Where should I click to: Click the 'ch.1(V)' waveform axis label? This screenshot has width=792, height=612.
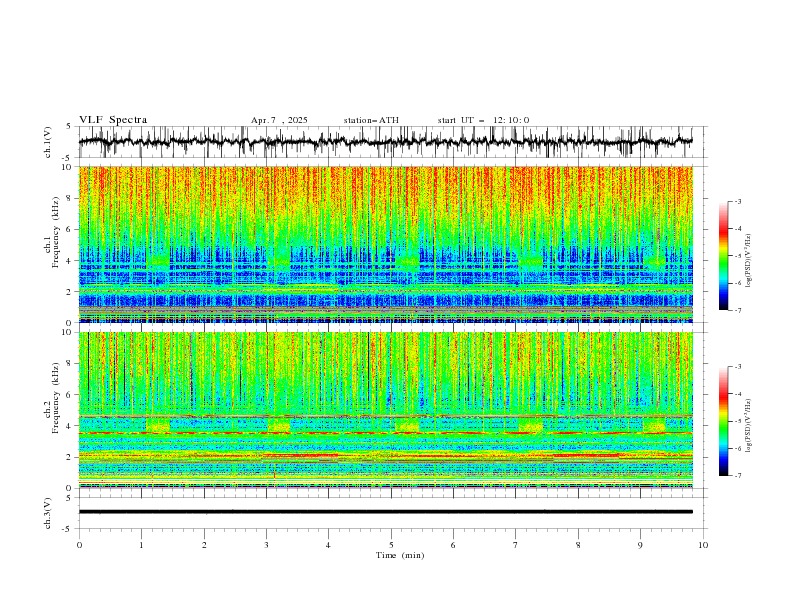(48, 142)
